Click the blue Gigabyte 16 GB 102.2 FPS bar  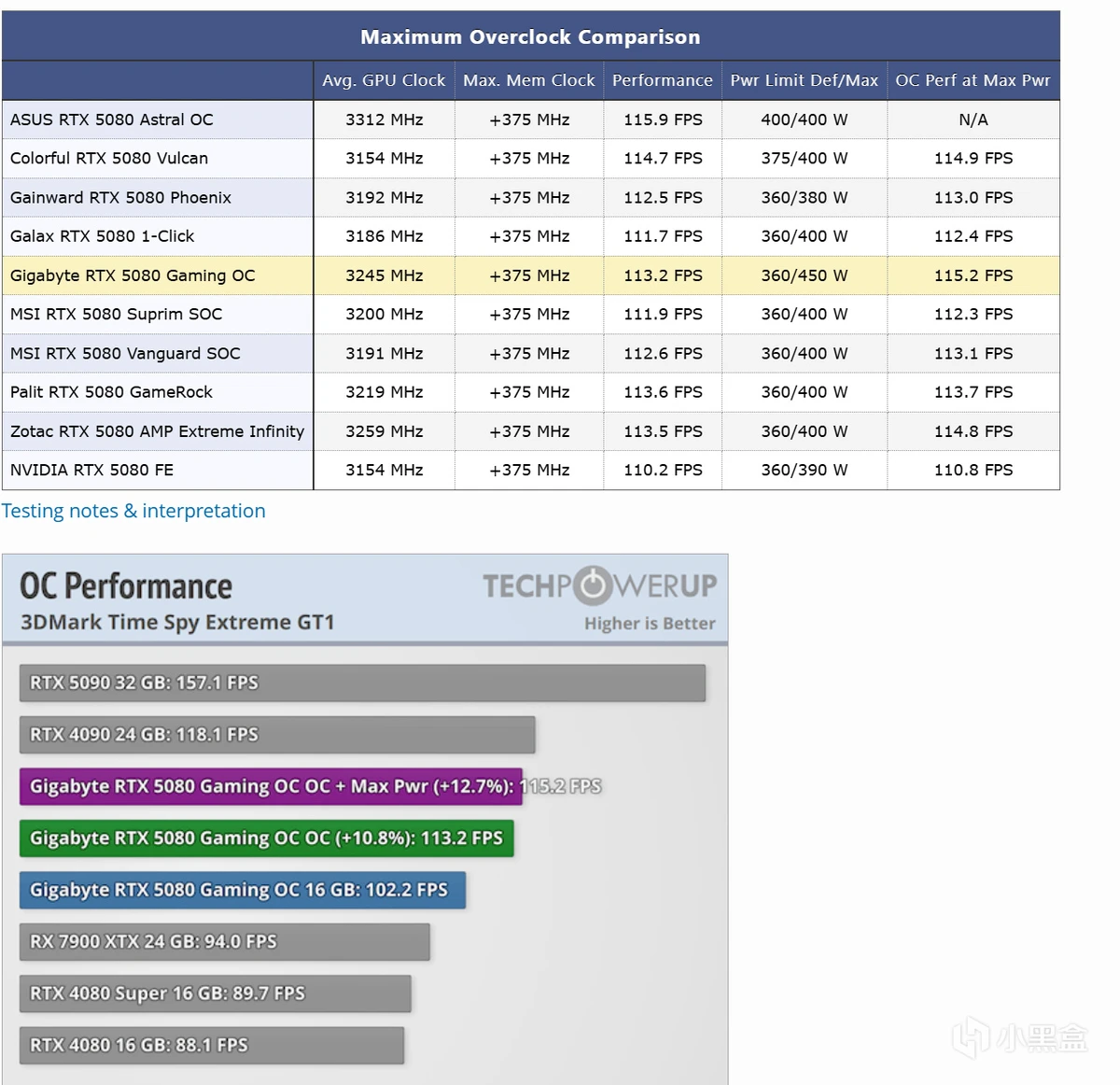pyautogui.click(x=242, y=890)
